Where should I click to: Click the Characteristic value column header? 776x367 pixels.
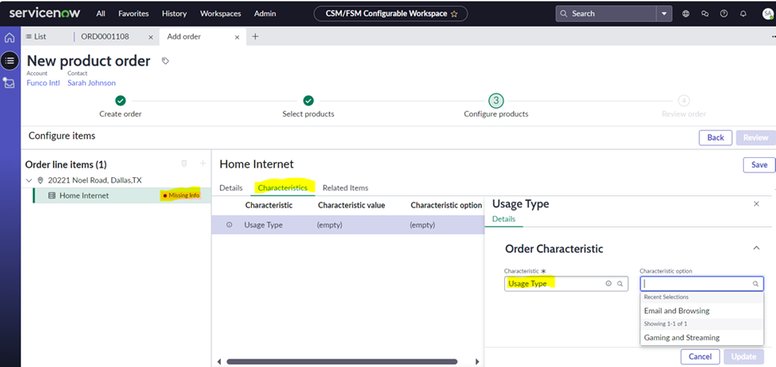[351, 205]
